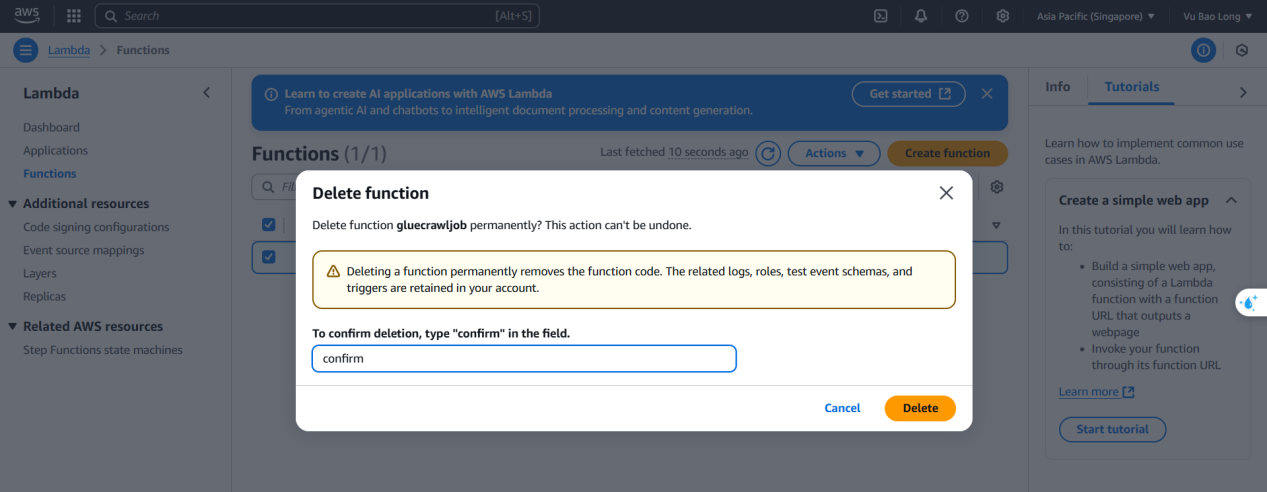Viewport: 1267px width, 492px height.
Task: Expand the help panel right chevron
Action: 1243,92
